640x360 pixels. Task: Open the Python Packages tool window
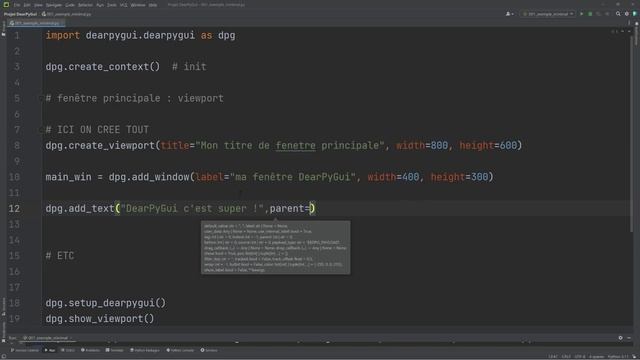click(x=145, y=350)
